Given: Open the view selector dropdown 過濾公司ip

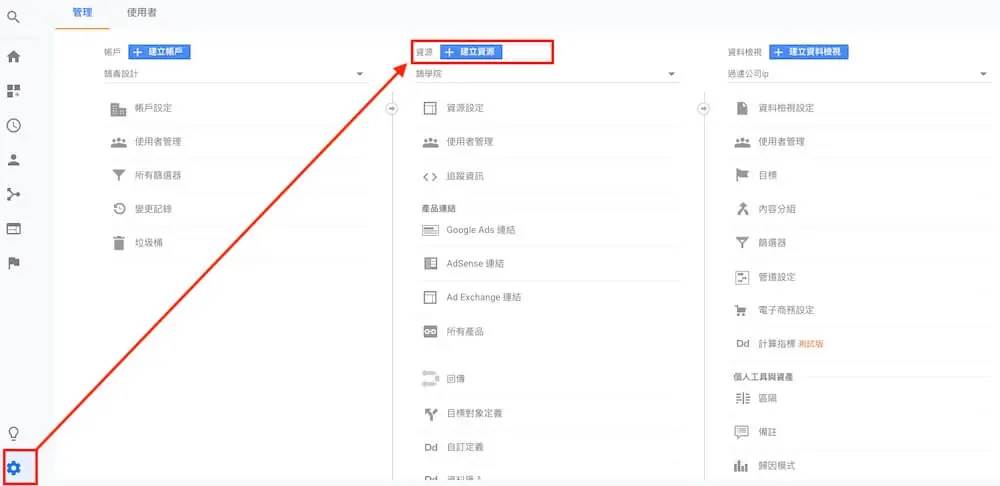Looking at the screenshot, I should point(858,74).
